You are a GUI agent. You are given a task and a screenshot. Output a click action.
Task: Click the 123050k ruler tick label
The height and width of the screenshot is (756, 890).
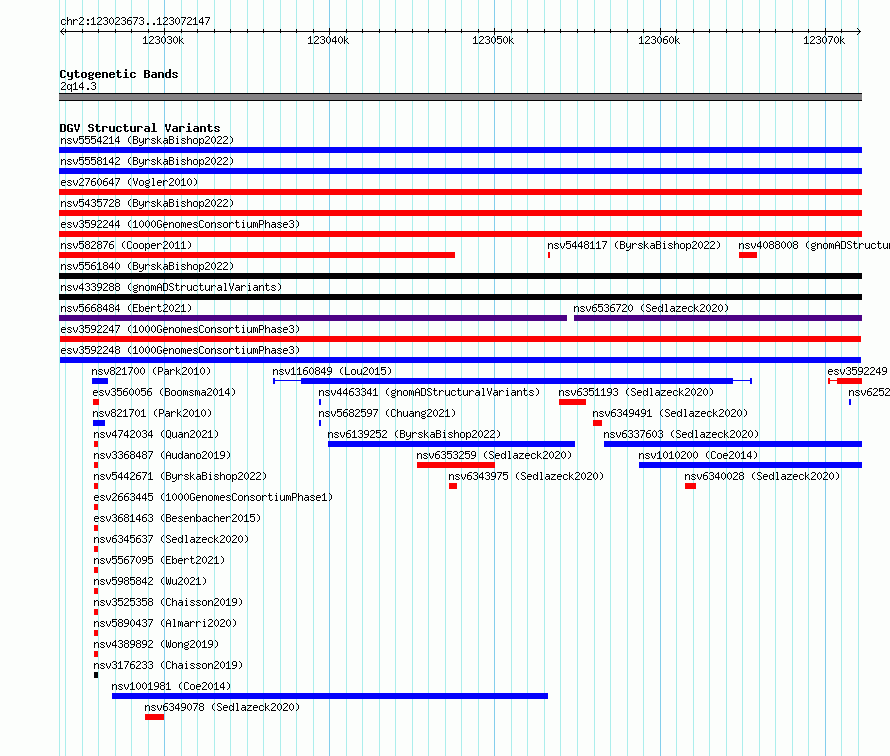tap(493, 40)
